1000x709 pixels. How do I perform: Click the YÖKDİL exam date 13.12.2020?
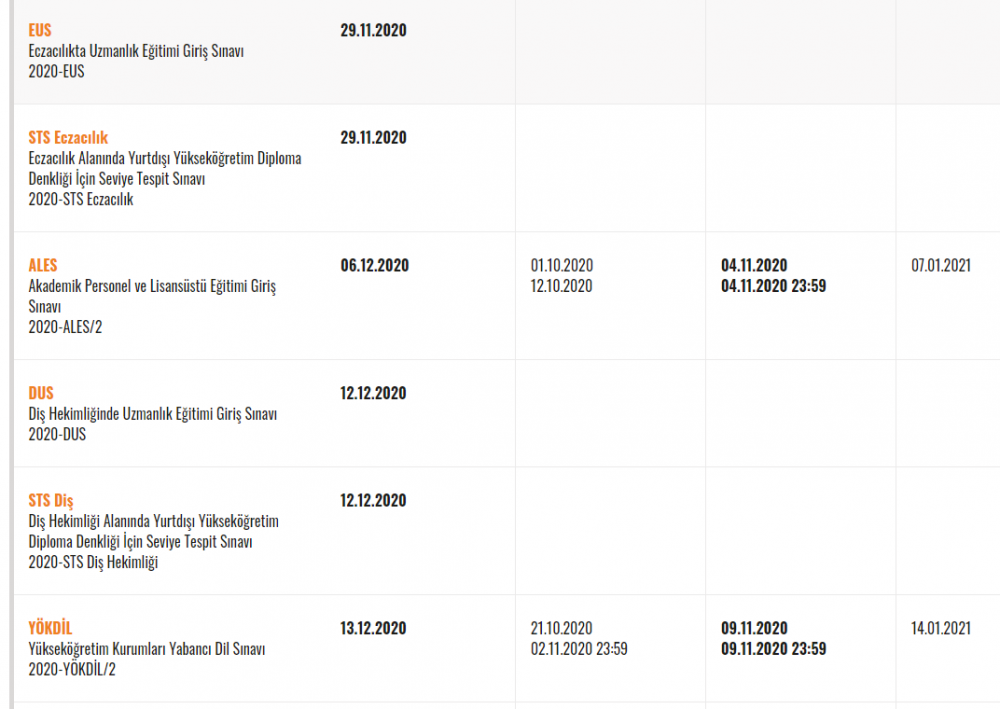pos(374,628)
